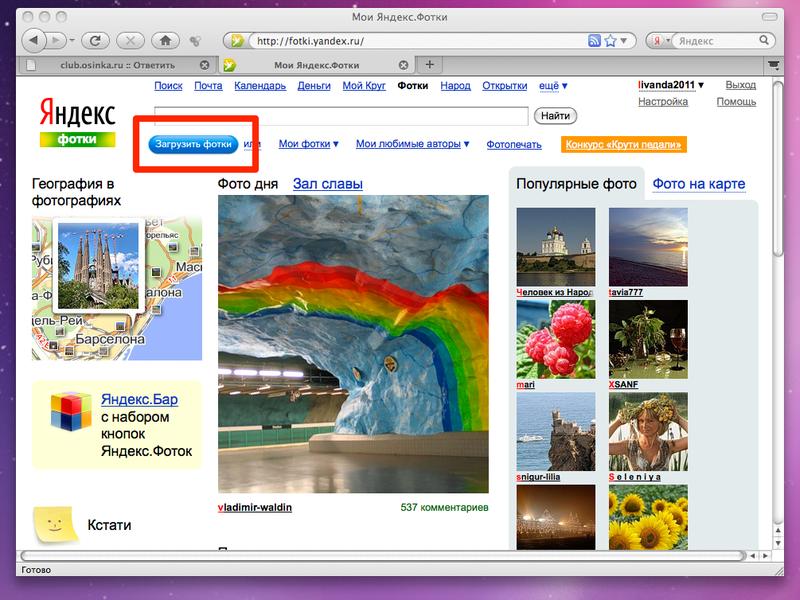Click the Яндекс фотки logo

pos(78,122)
